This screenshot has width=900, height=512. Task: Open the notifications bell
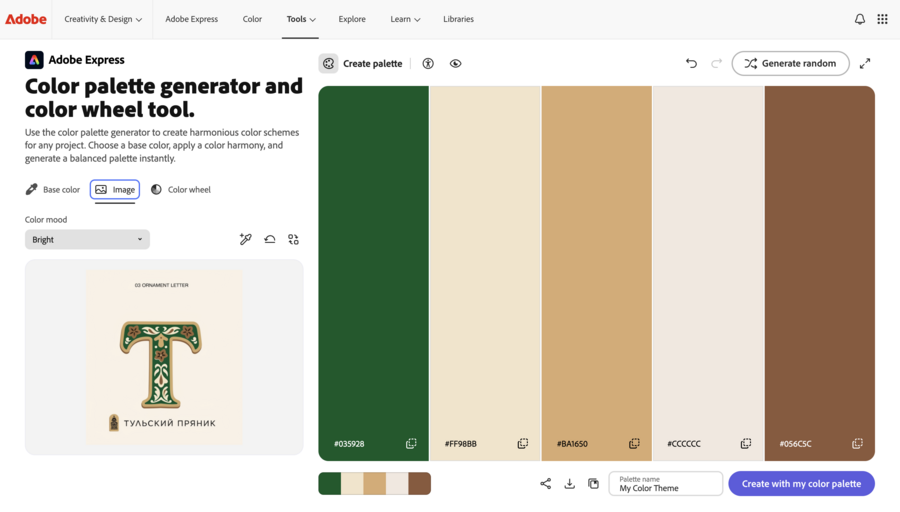(x=859, y=19)
